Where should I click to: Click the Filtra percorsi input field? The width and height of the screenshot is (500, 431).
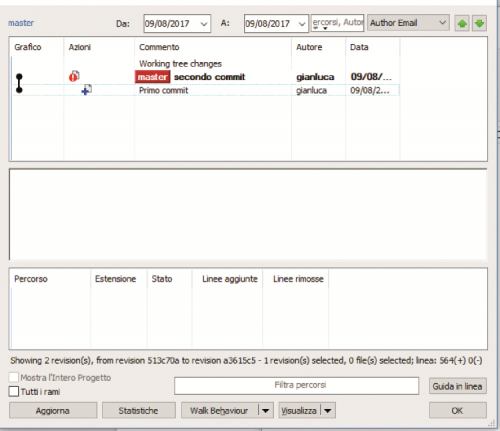coord(296,386)
